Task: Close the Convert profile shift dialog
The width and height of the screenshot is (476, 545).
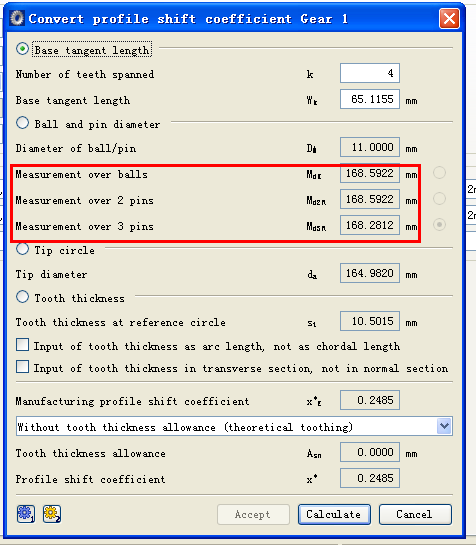Action: click(x=449, y=18)
